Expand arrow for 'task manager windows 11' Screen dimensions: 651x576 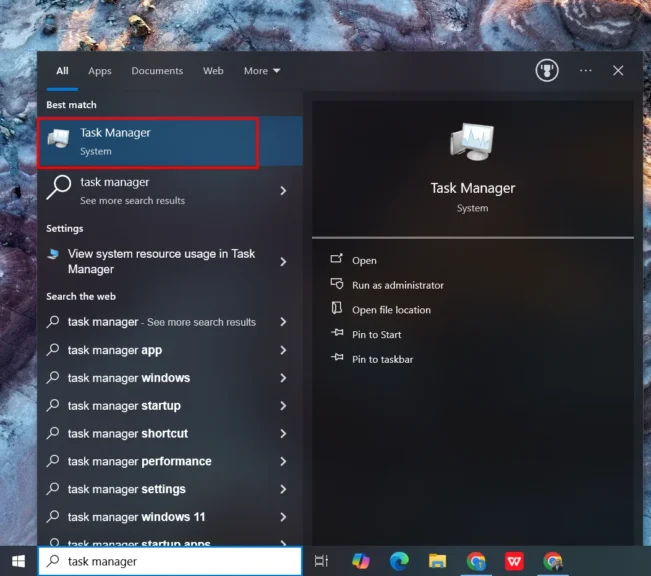283,517
